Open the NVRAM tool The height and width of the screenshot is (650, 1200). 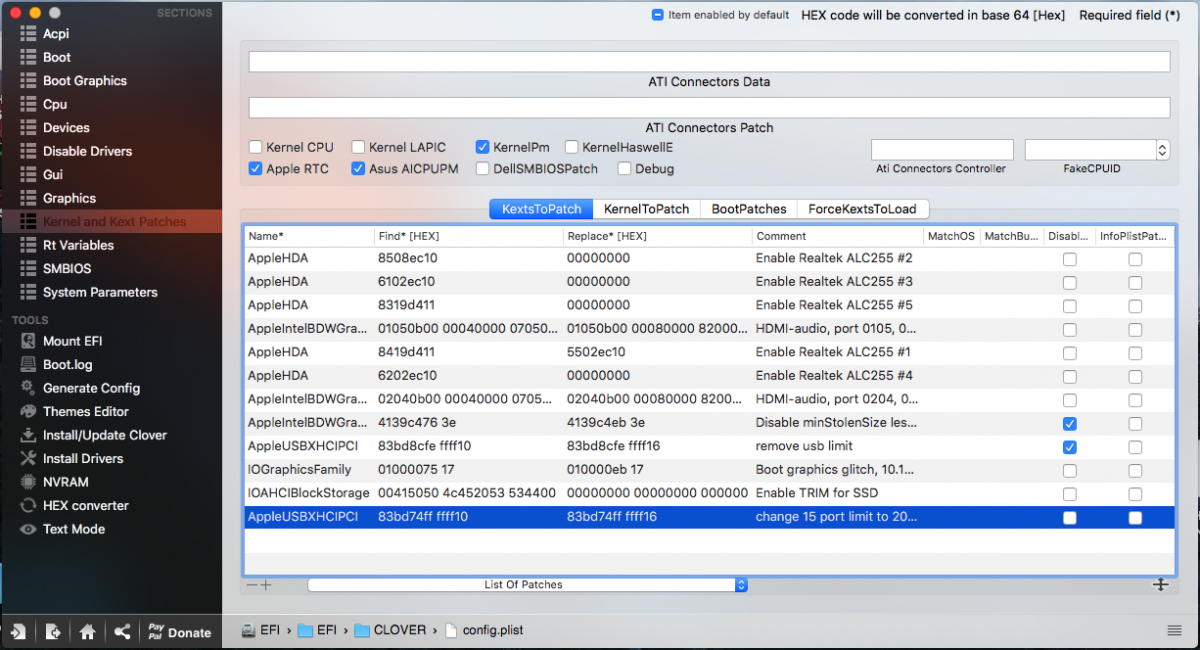tap(65, 482)
